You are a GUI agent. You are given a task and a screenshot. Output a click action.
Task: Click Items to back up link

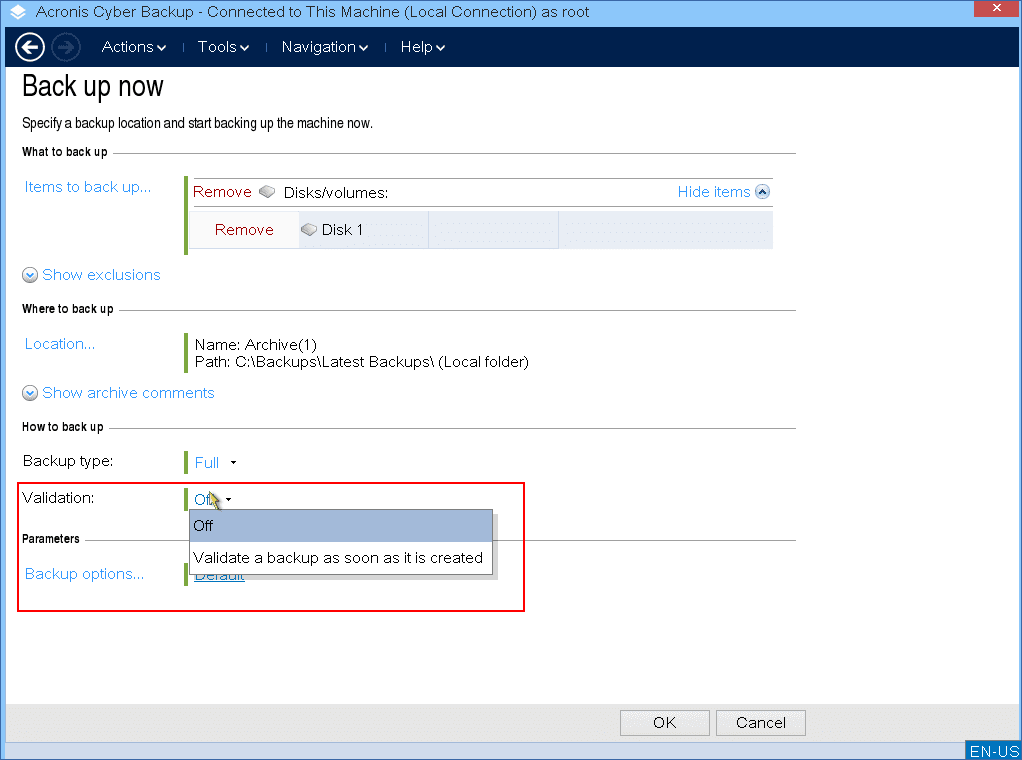pos(87,187)
